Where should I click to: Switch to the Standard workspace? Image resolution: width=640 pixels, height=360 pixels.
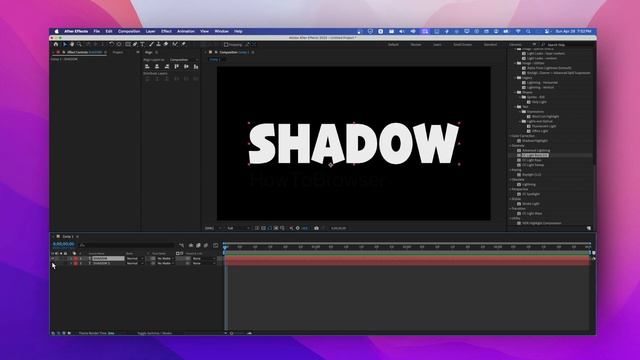point(490,44)
